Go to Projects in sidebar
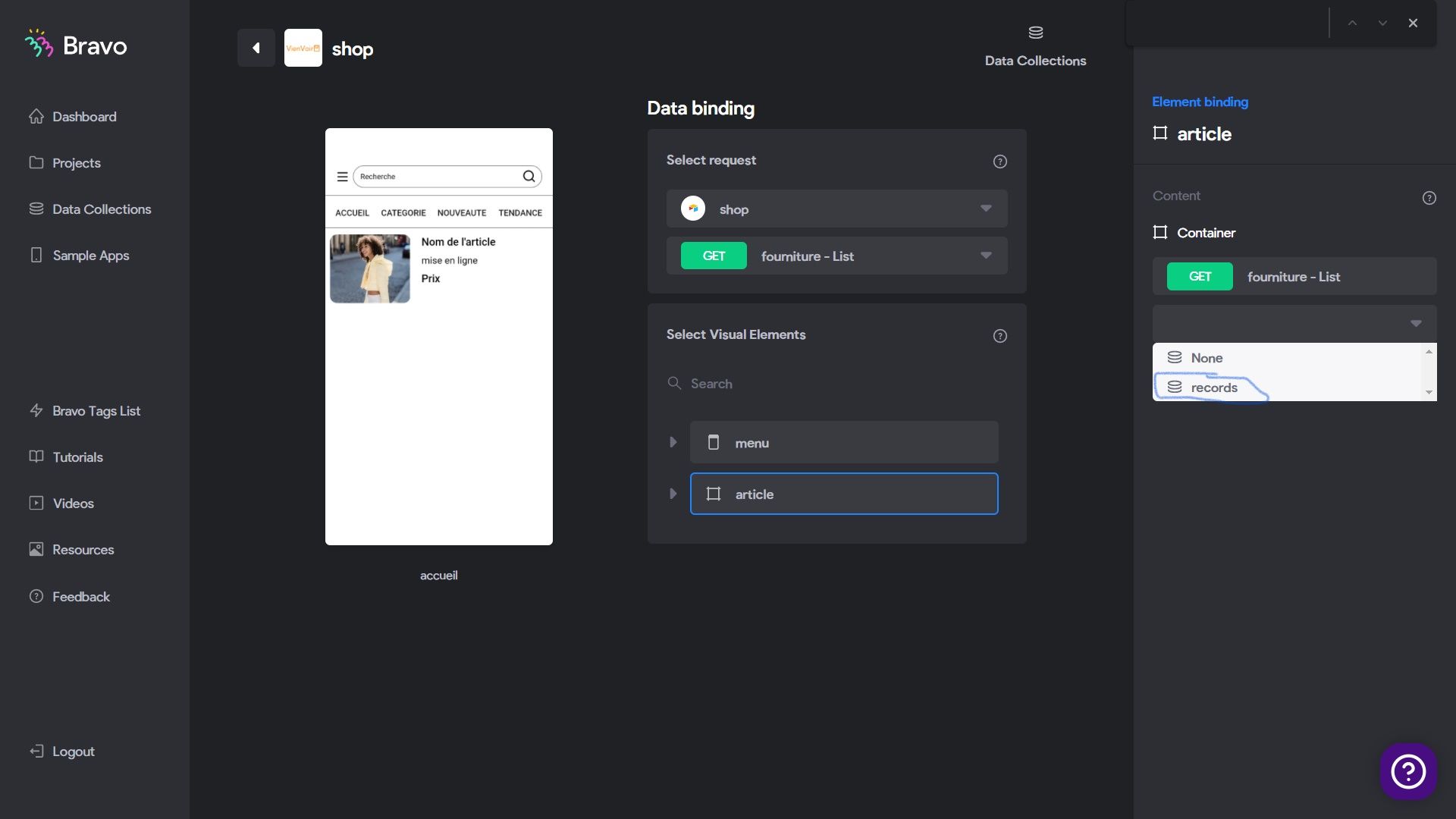The height and width of the screenshot is (819, 1456). click(x=64, y=163)
